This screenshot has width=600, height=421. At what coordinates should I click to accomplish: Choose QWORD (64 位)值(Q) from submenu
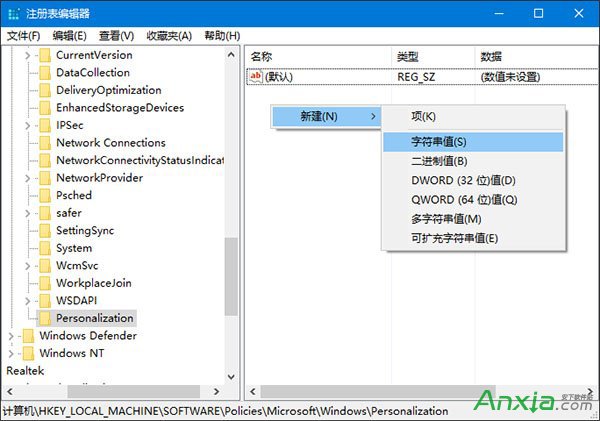473,200
